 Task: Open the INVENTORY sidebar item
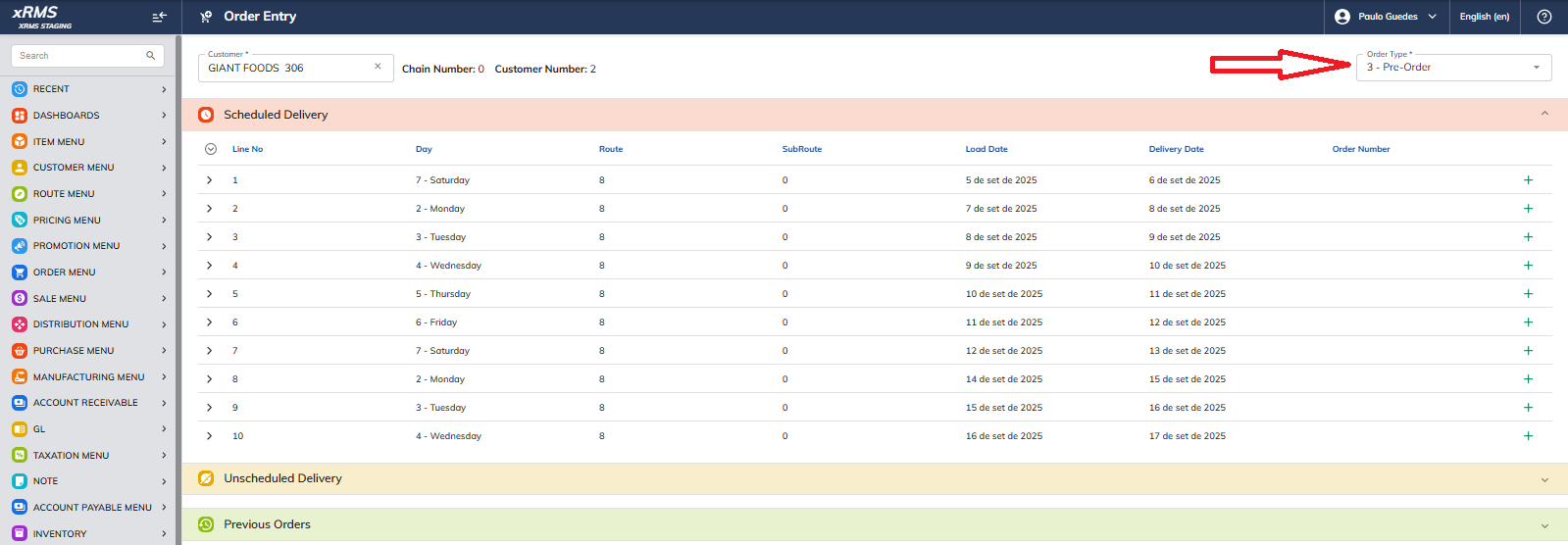88,533
